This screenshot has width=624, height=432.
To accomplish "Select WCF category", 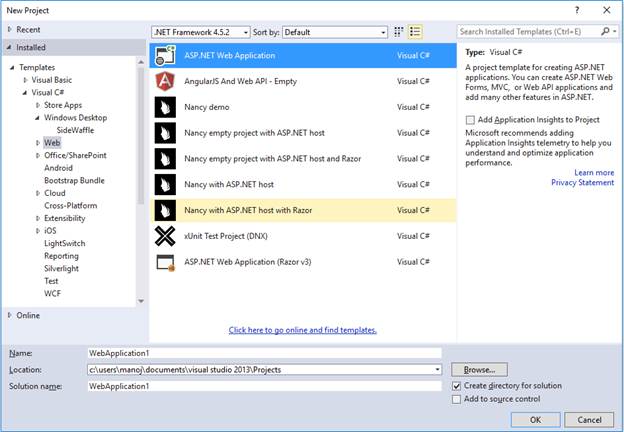I will 52,294.
